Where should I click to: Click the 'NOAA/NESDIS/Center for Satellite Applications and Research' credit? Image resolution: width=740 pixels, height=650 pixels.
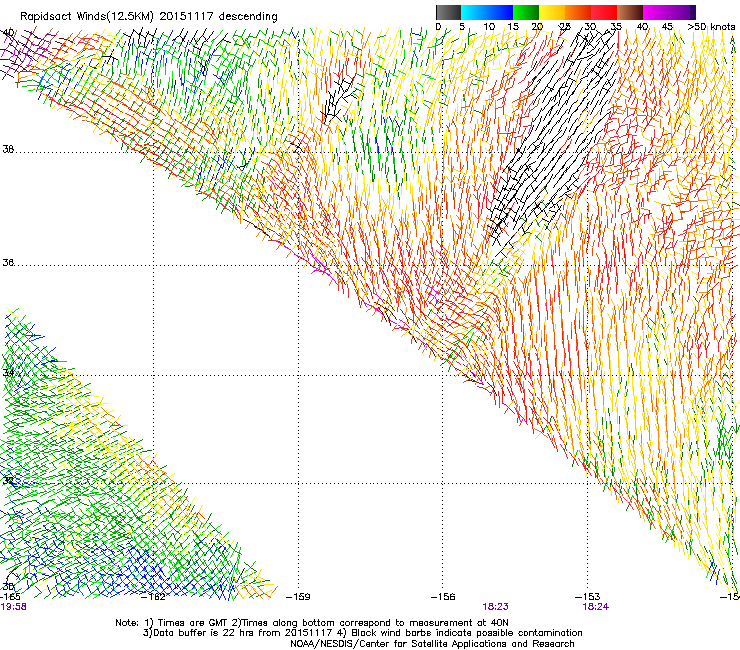pyautogui.click(x=432, y=644)
